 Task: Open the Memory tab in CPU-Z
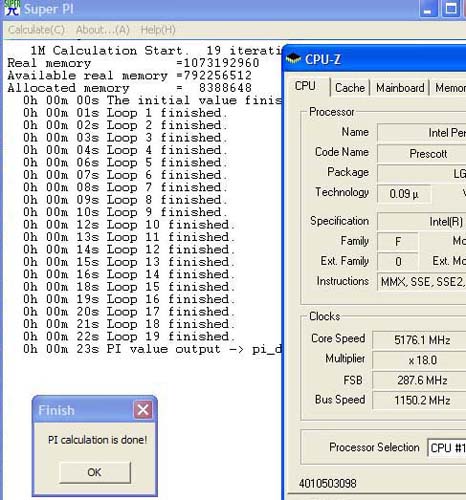(450, 88)
